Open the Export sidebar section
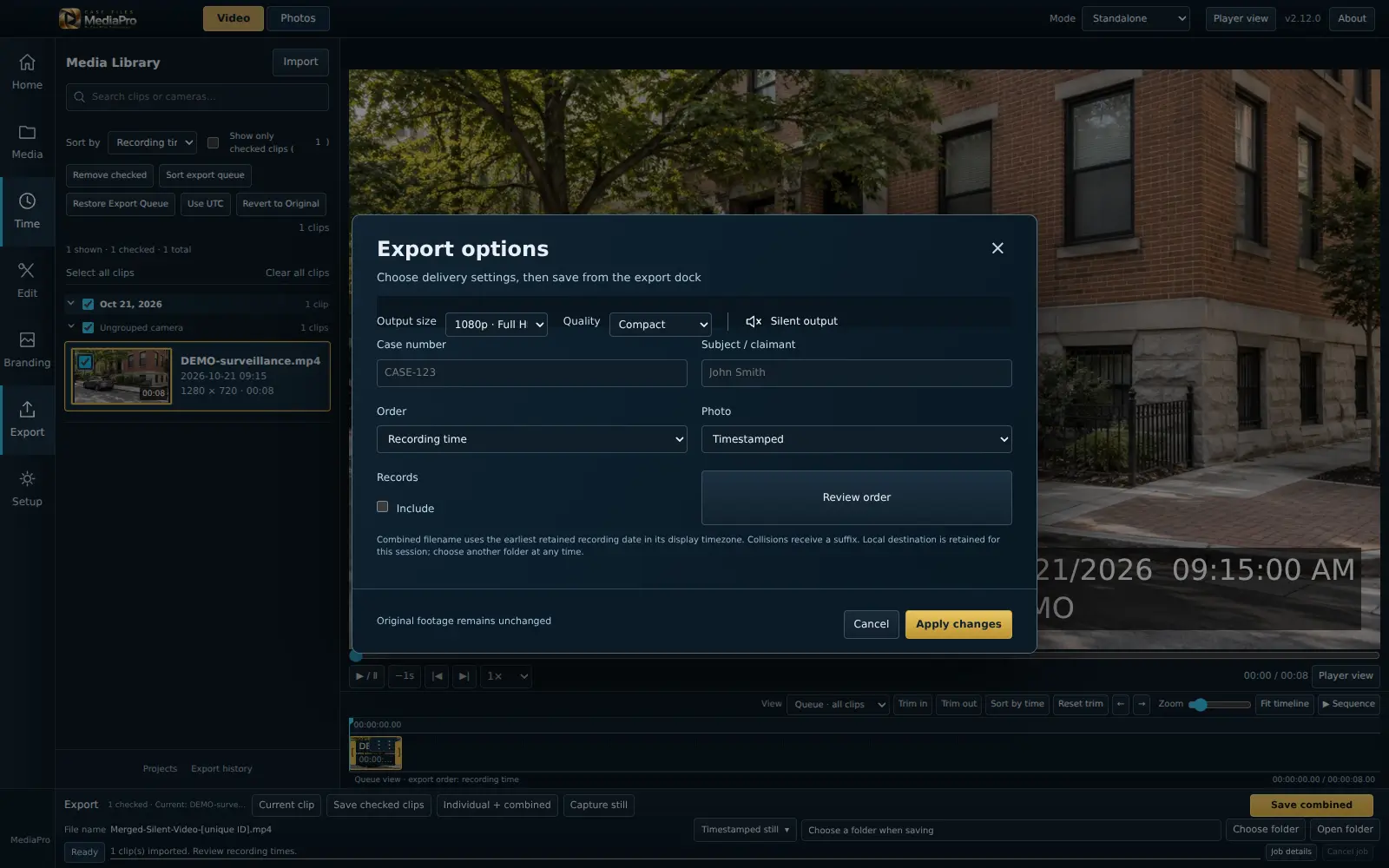 click(27, 419)
